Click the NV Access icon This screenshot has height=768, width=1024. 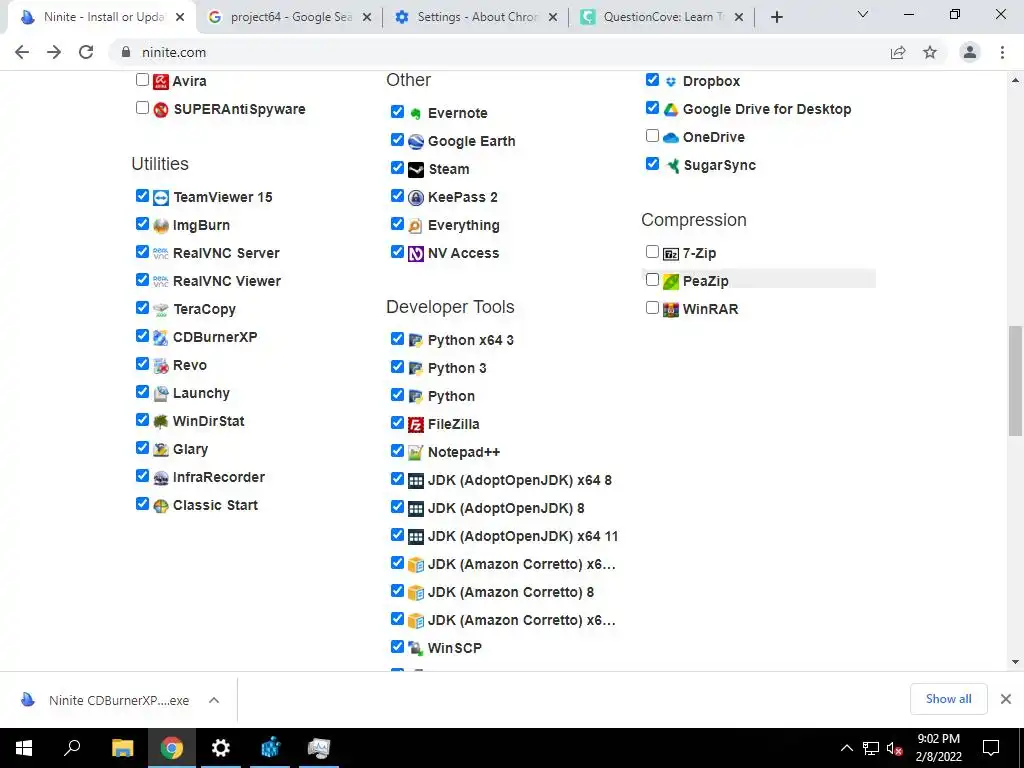click(x=416, y=253)
